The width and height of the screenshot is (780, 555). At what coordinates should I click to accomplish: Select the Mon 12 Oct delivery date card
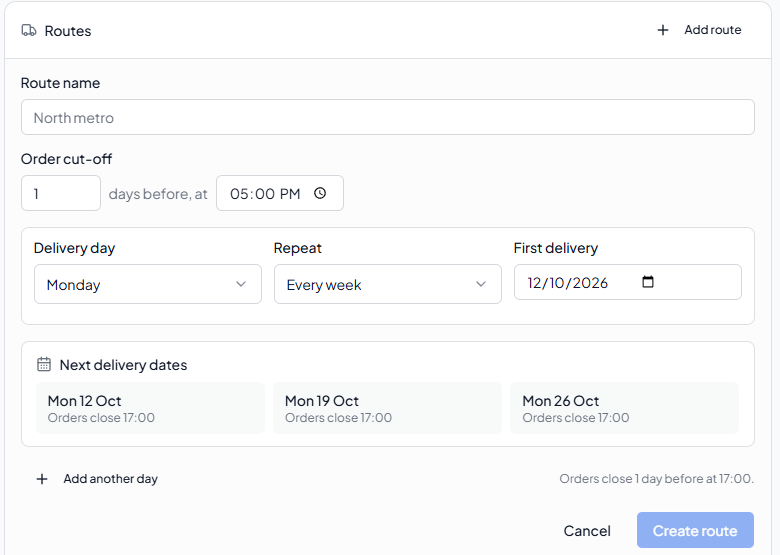(150, 408)
